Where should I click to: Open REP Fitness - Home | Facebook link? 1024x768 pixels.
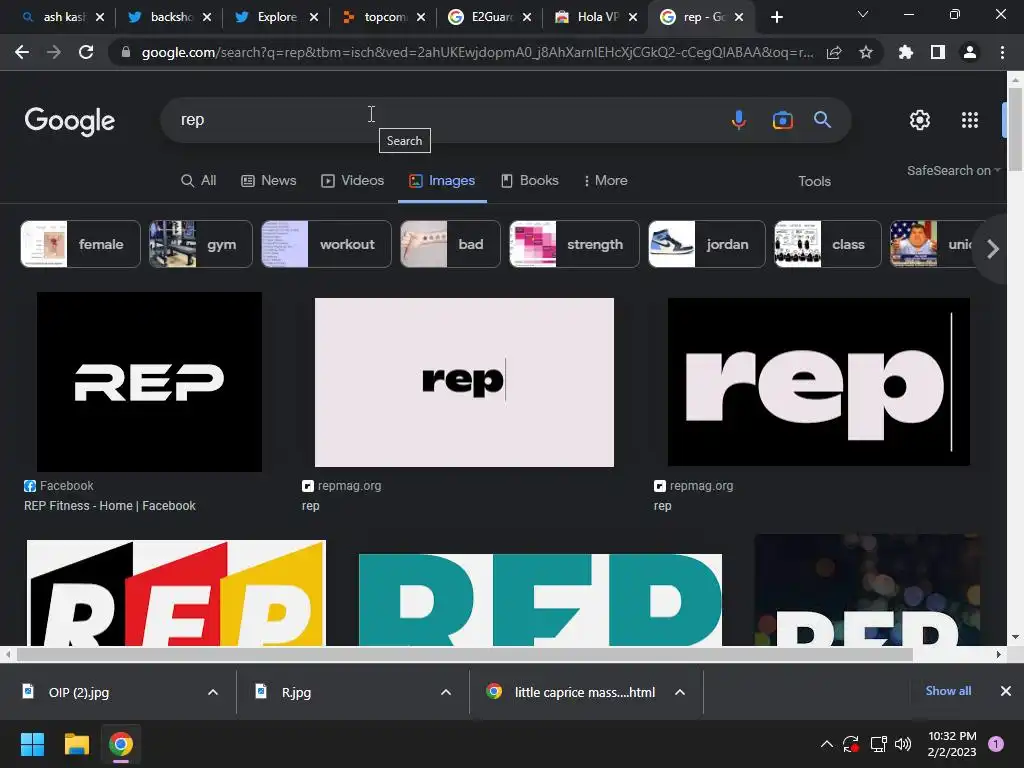(110, 505)
